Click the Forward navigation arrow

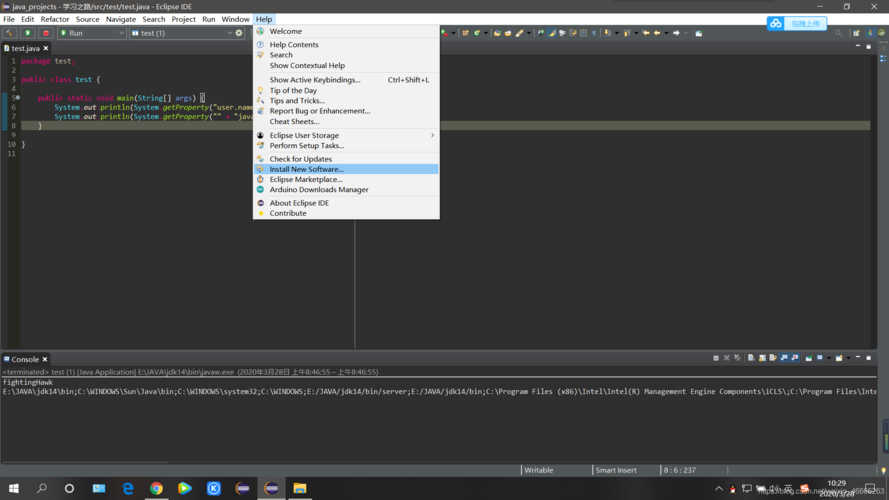tap(676, 33)
